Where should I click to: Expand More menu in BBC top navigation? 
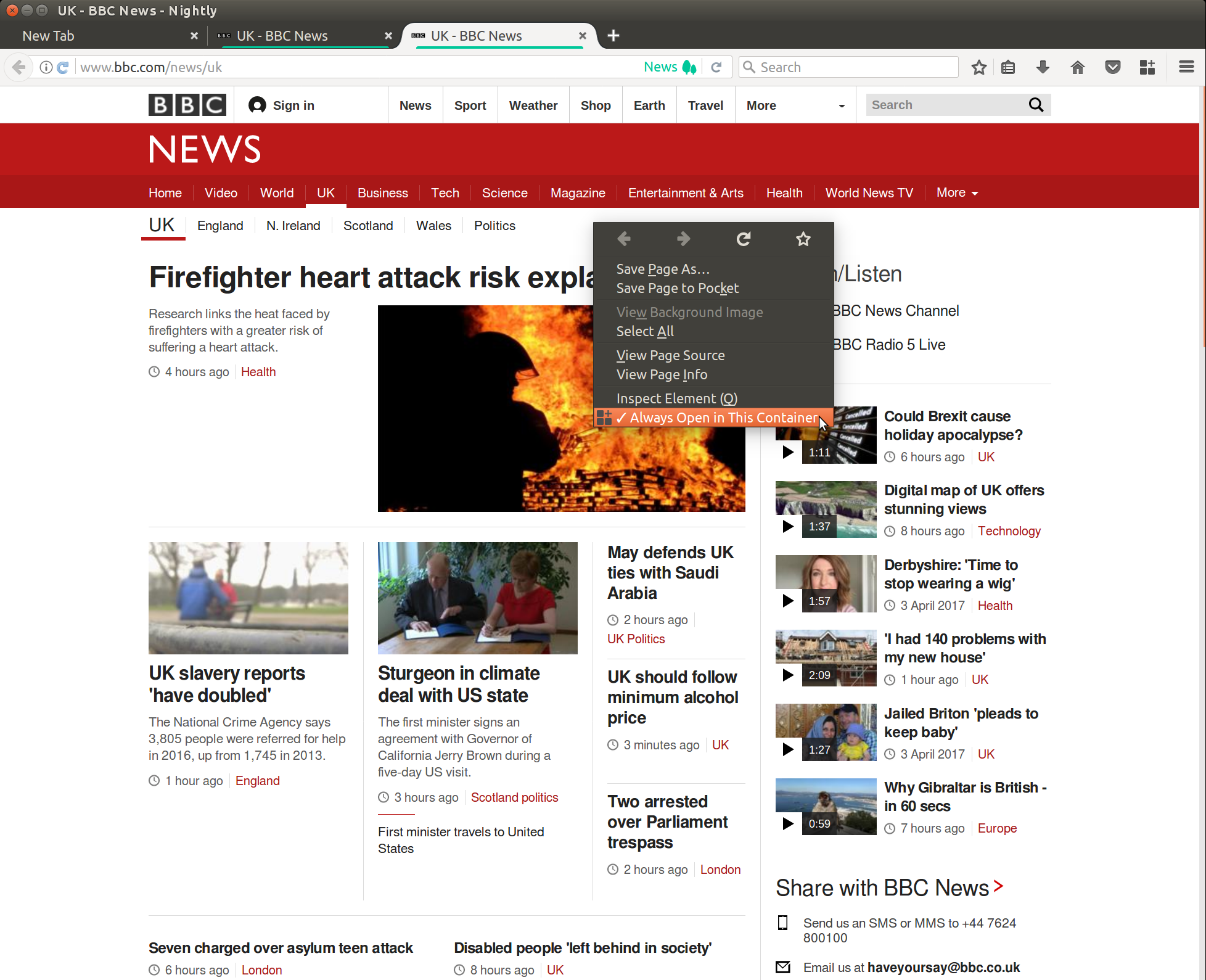tap(795, 105)
